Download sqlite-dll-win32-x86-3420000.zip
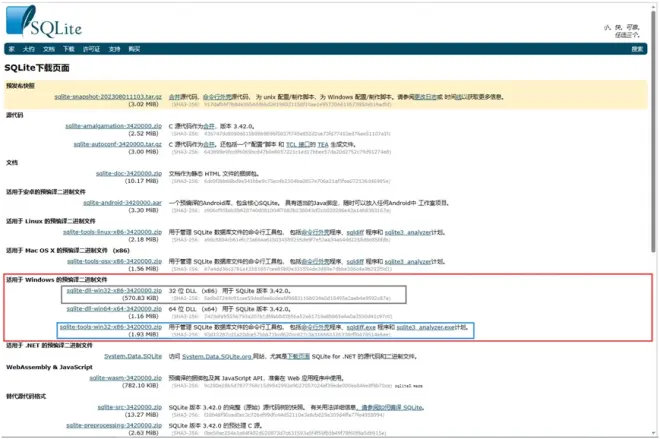660x439 pixels. [114, 290]
